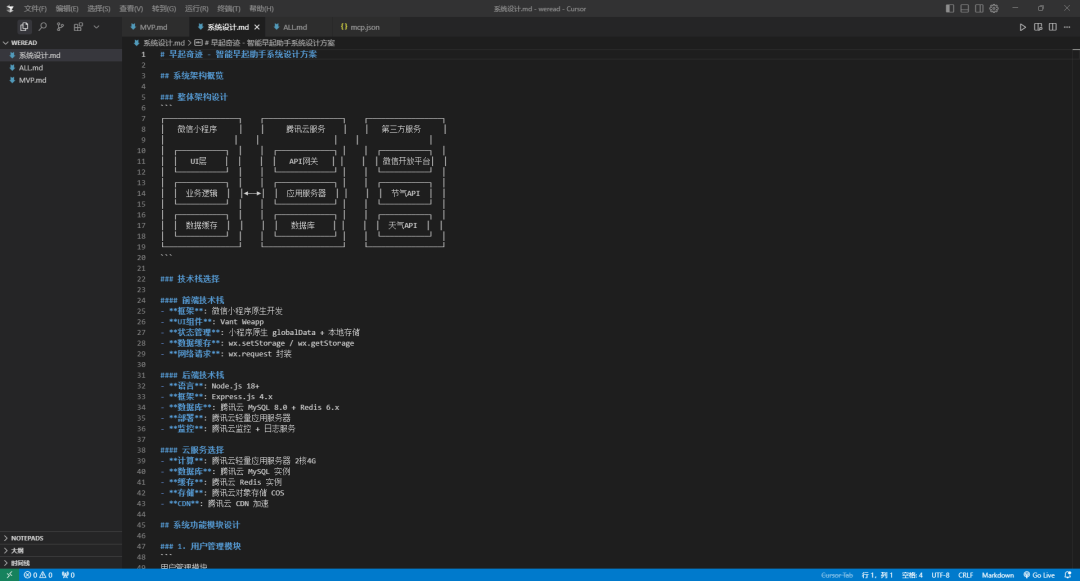Open the 文件(F) menu
Image resolution: width=1080 pixels, height=581 pixels.
tap(35, 9)
